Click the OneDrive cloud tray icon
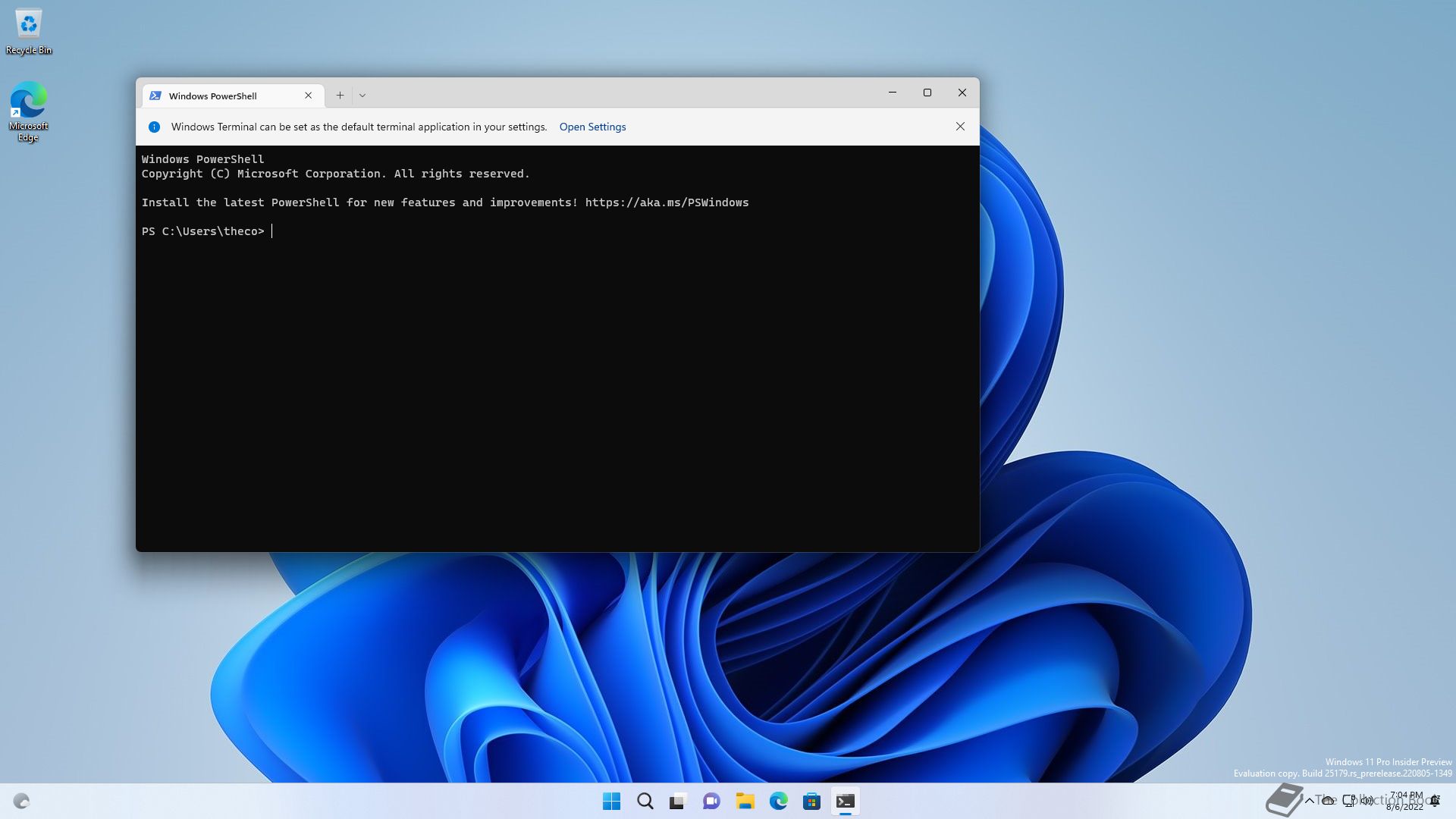The width and height of the screenshot is (1456, 819). [1329, 801]
